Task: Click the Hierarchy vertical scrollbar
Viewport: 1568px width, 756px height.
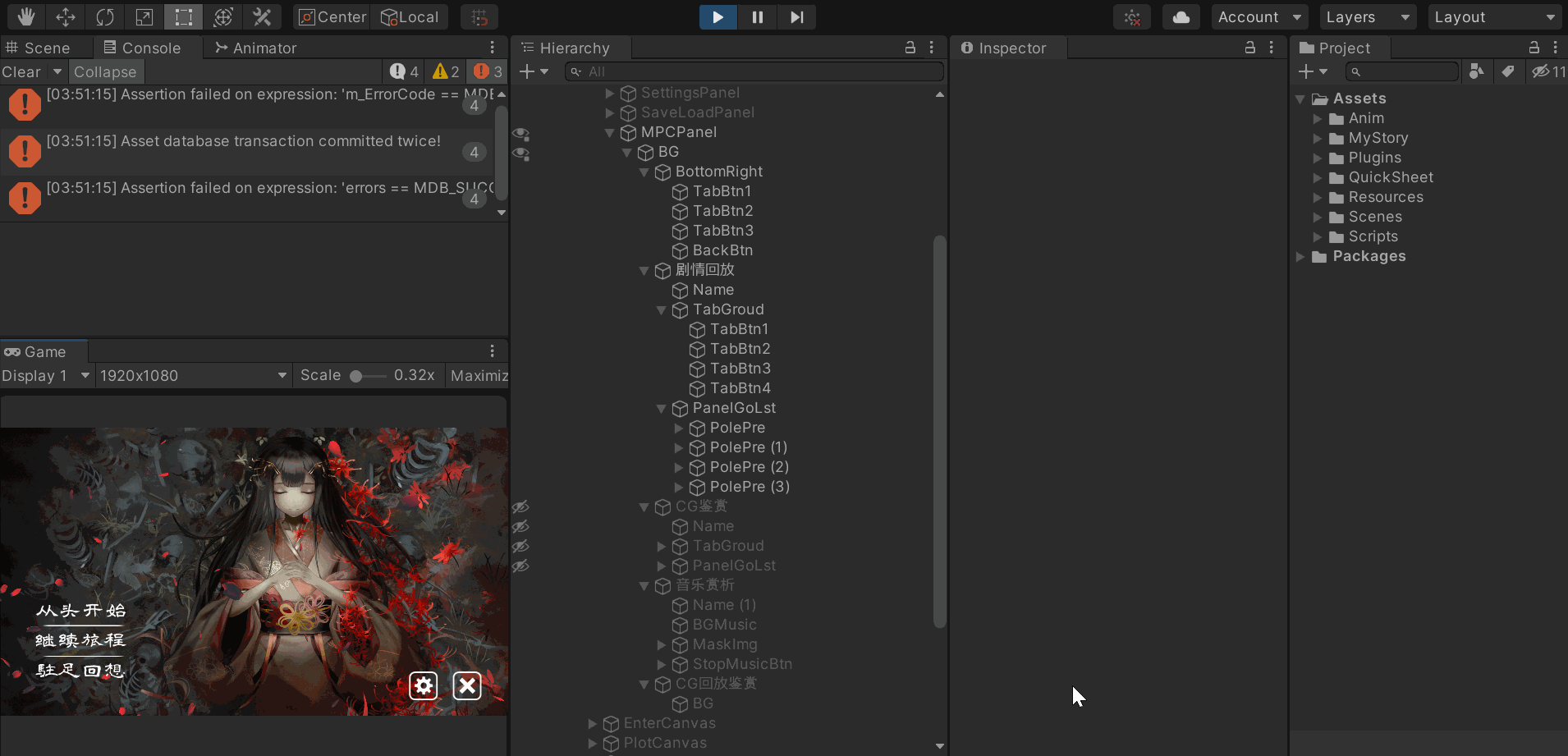Action: (x=940, y=432)
